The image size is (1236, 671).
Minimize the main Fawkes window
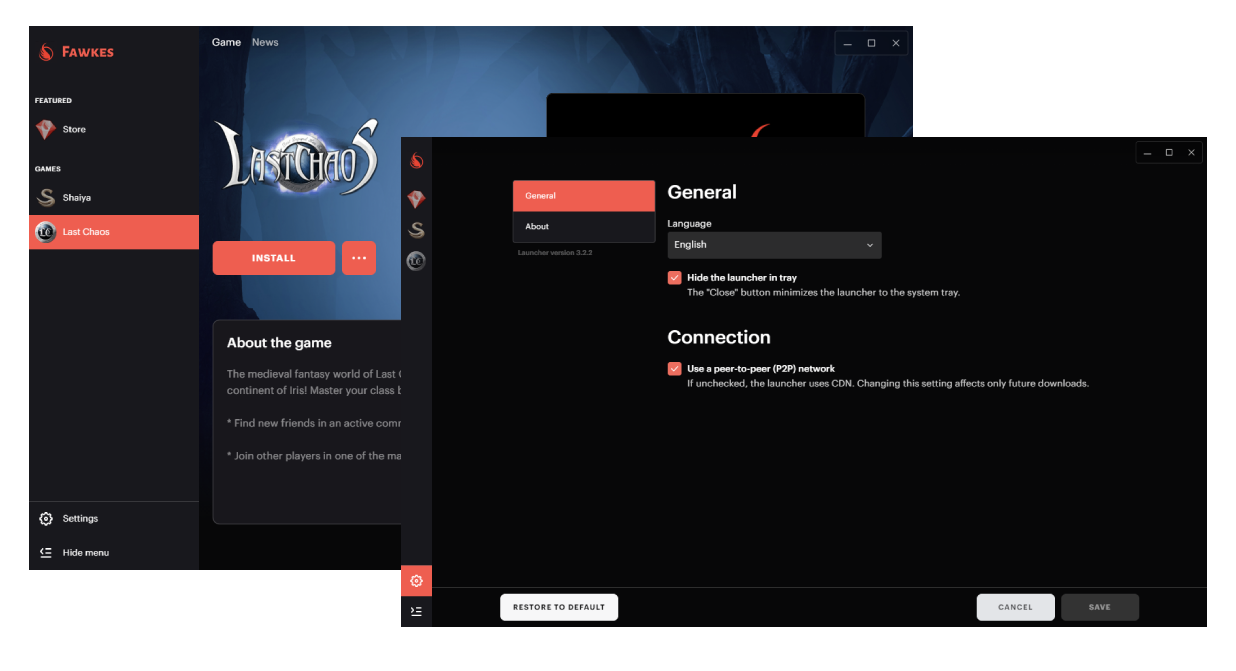(848, 43)
